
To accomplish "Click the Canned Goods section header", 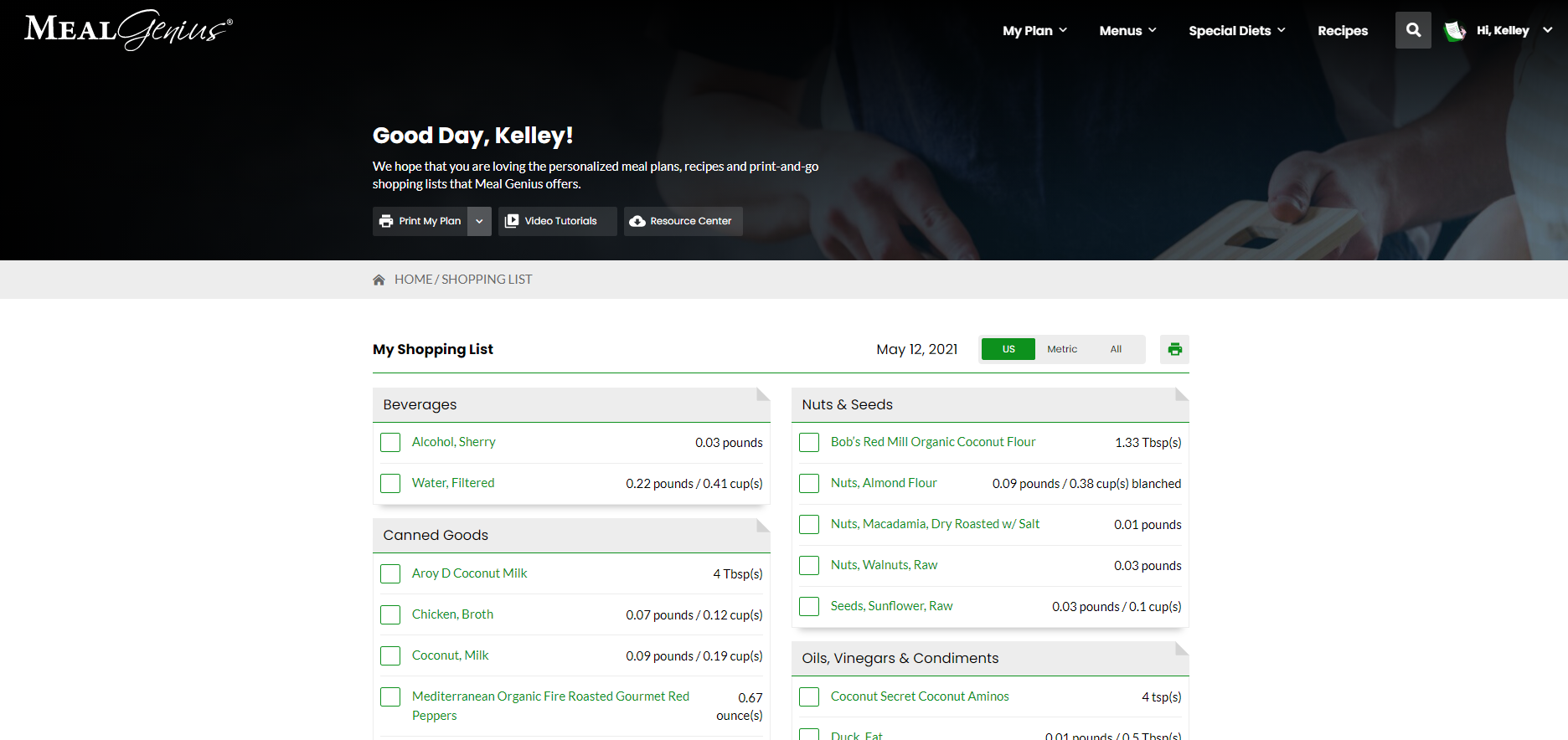I will point(571,535).
